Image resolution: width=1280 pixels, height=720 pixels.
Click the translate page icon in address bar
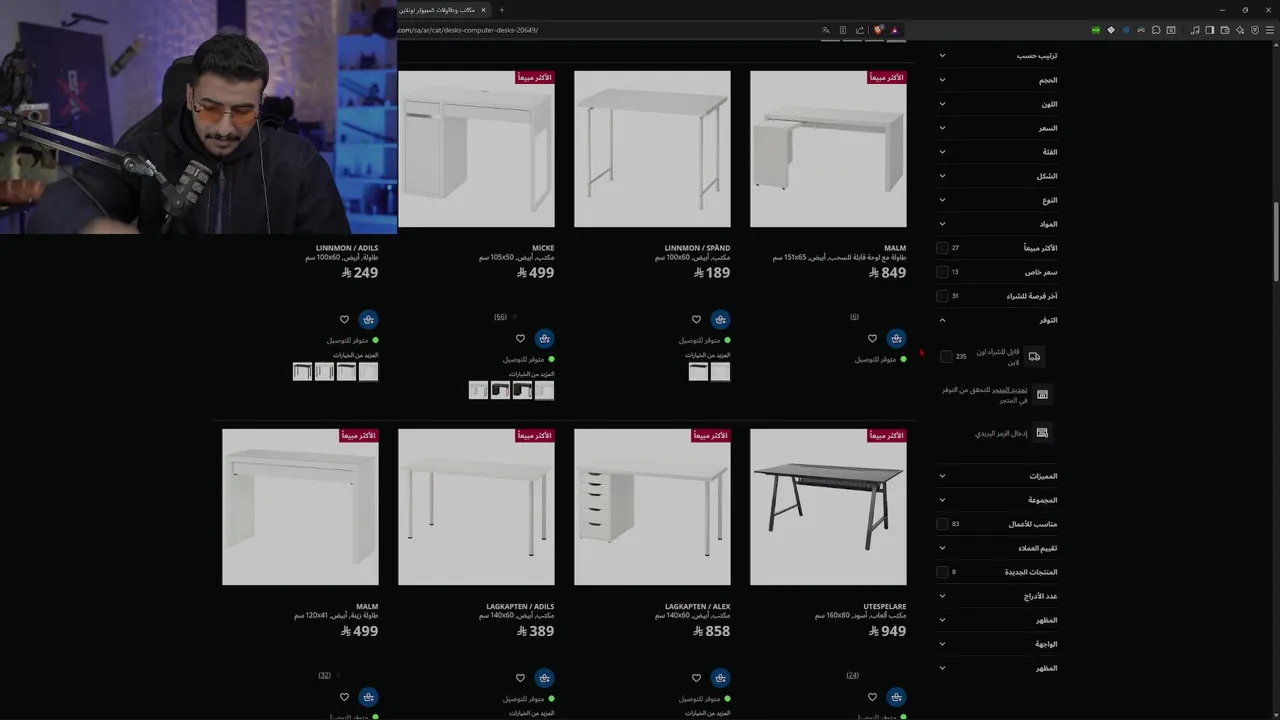point(826,30)
